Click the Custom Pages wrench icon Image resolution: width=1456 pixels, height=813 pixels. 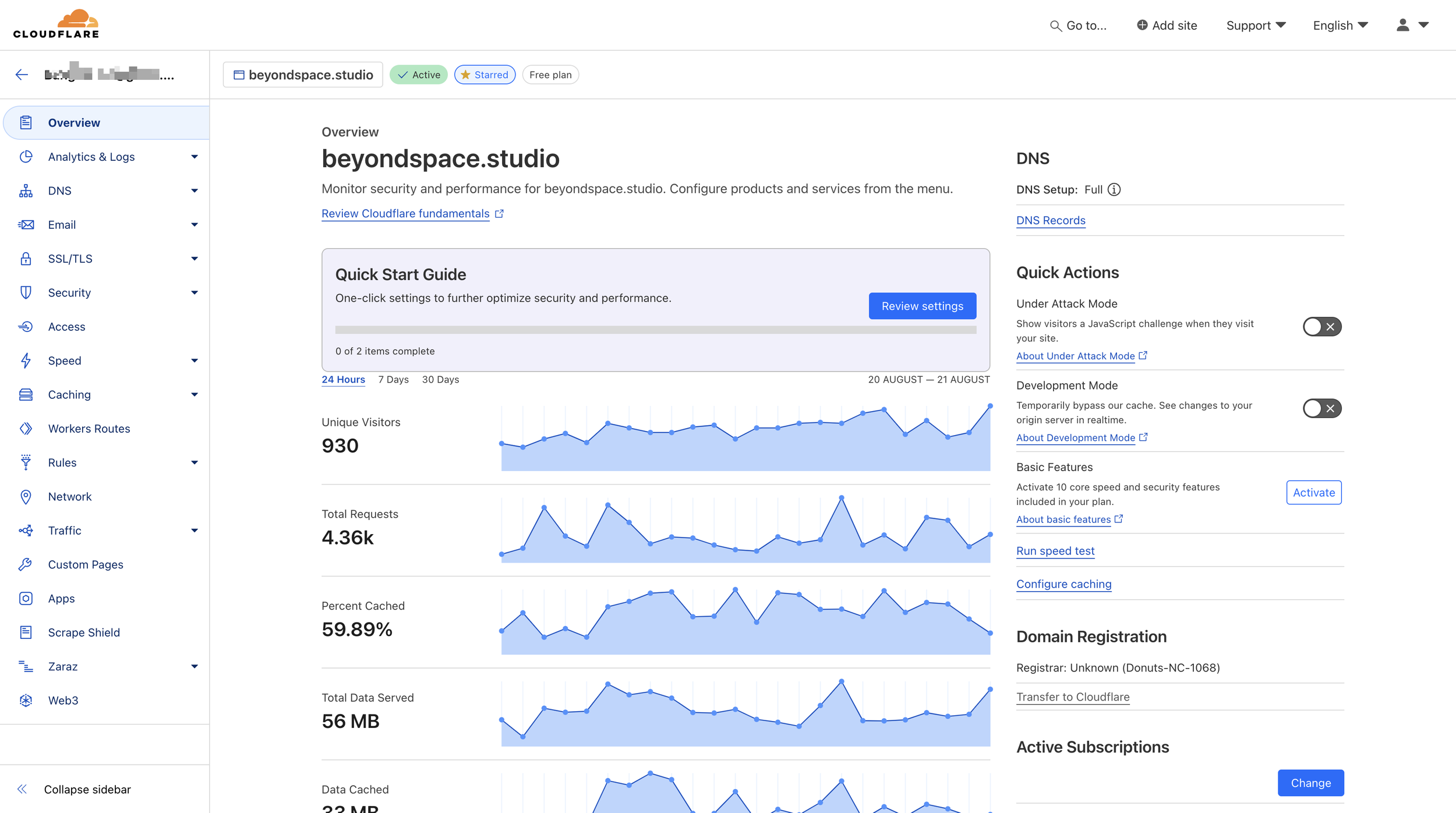point(26,564)
